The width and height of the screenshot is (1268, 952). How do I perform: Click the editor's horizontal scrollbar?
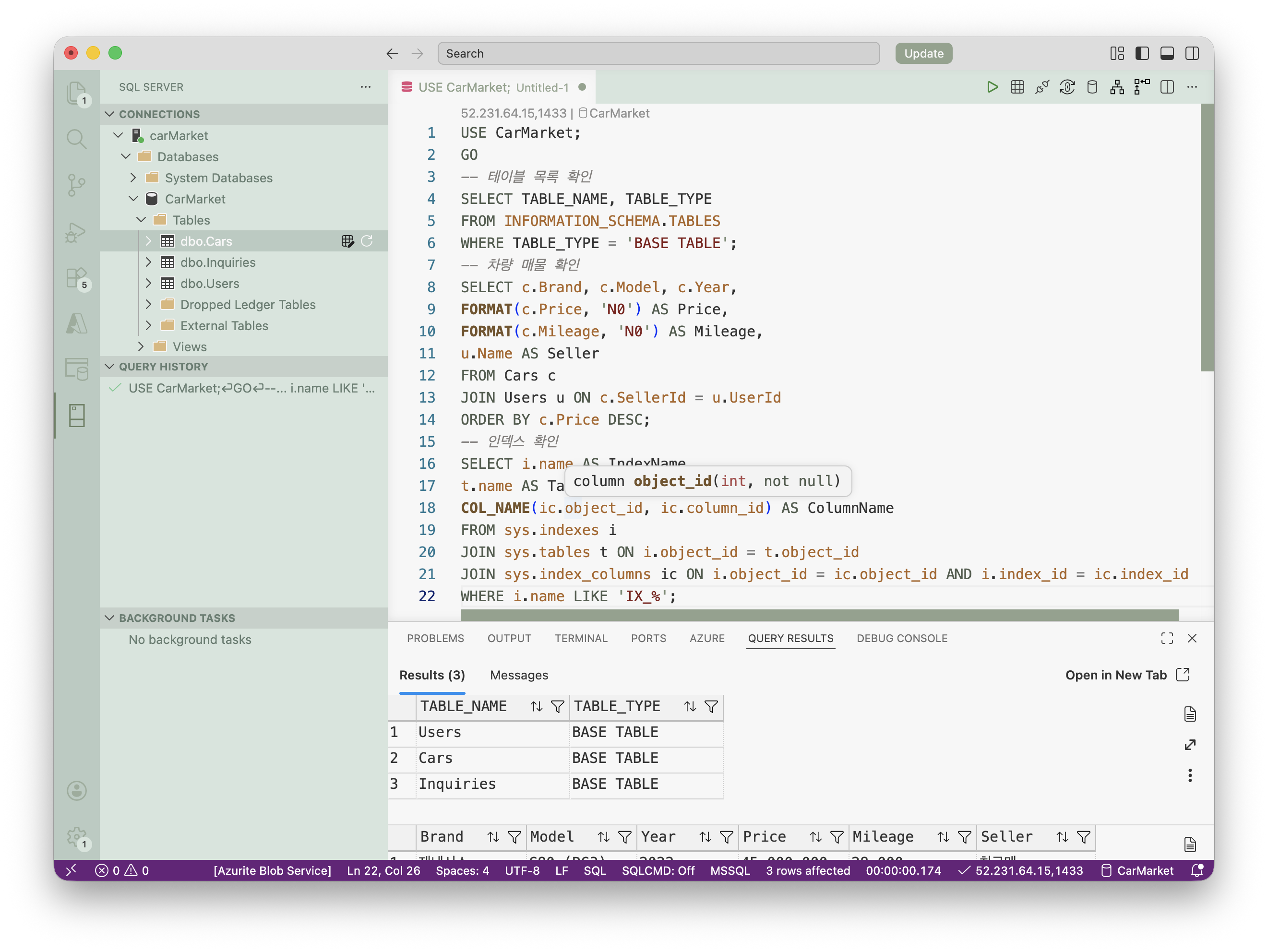(819, 615)
